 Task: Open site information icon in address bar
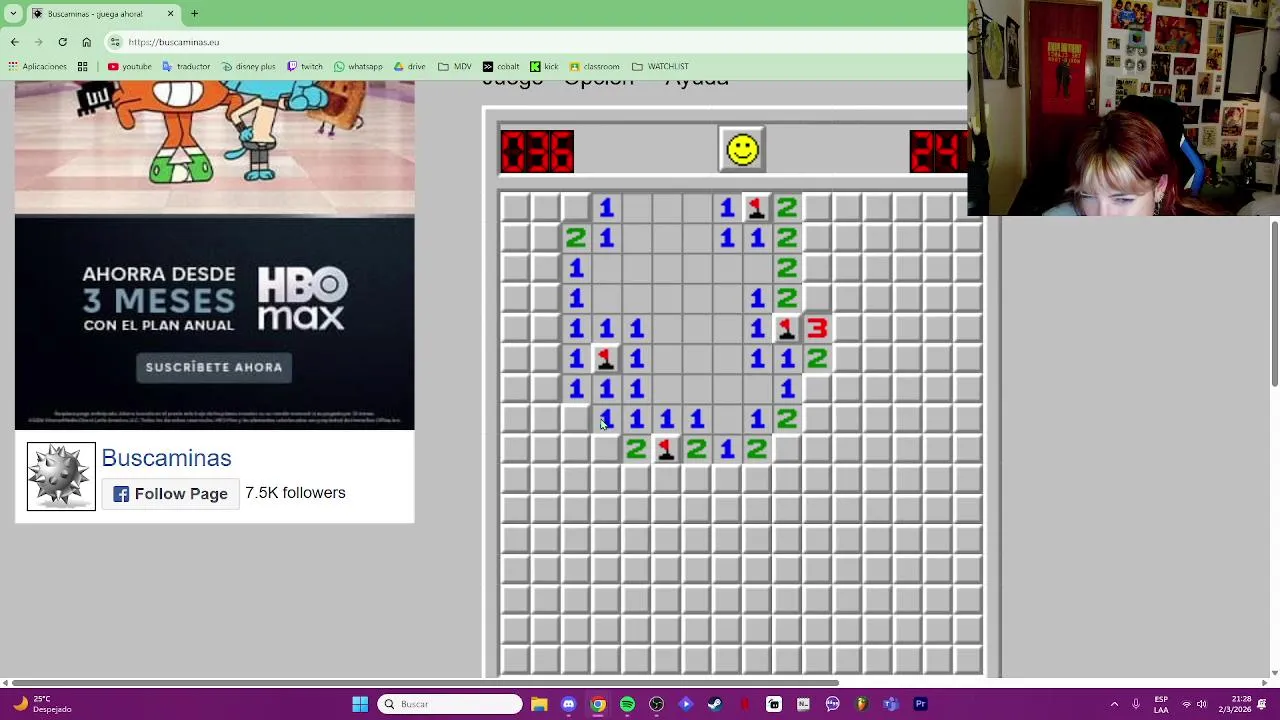tap(115, 42)
